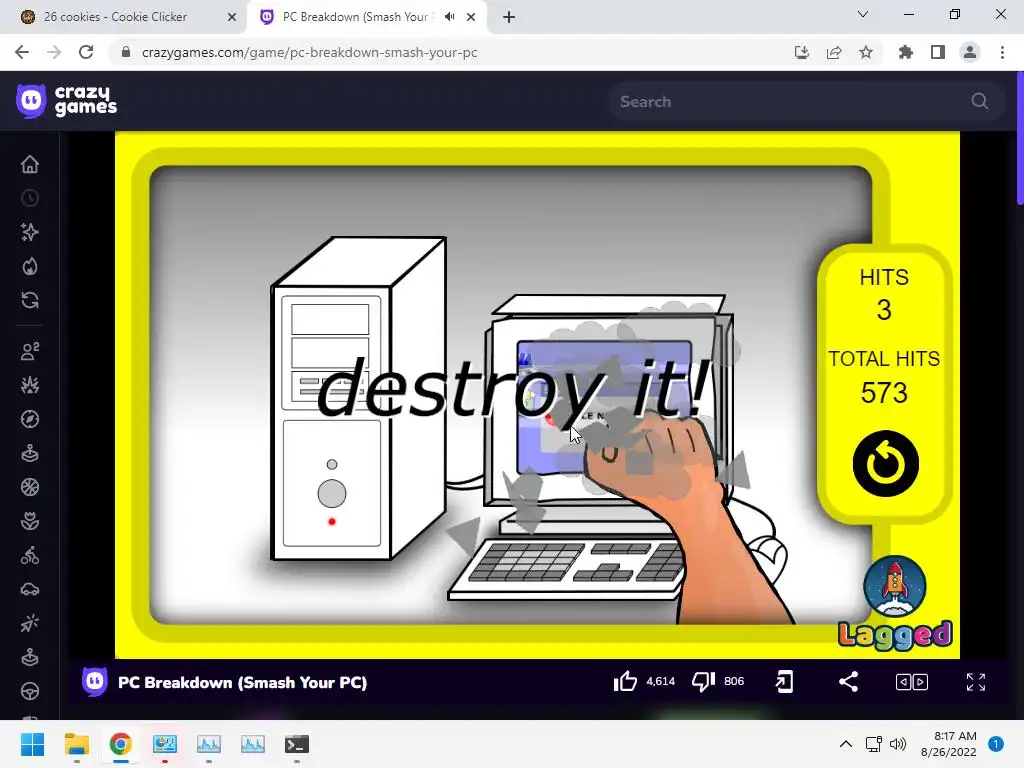Open the tab search dropdown chevron

pyautogui.click(x=863, y=14)
